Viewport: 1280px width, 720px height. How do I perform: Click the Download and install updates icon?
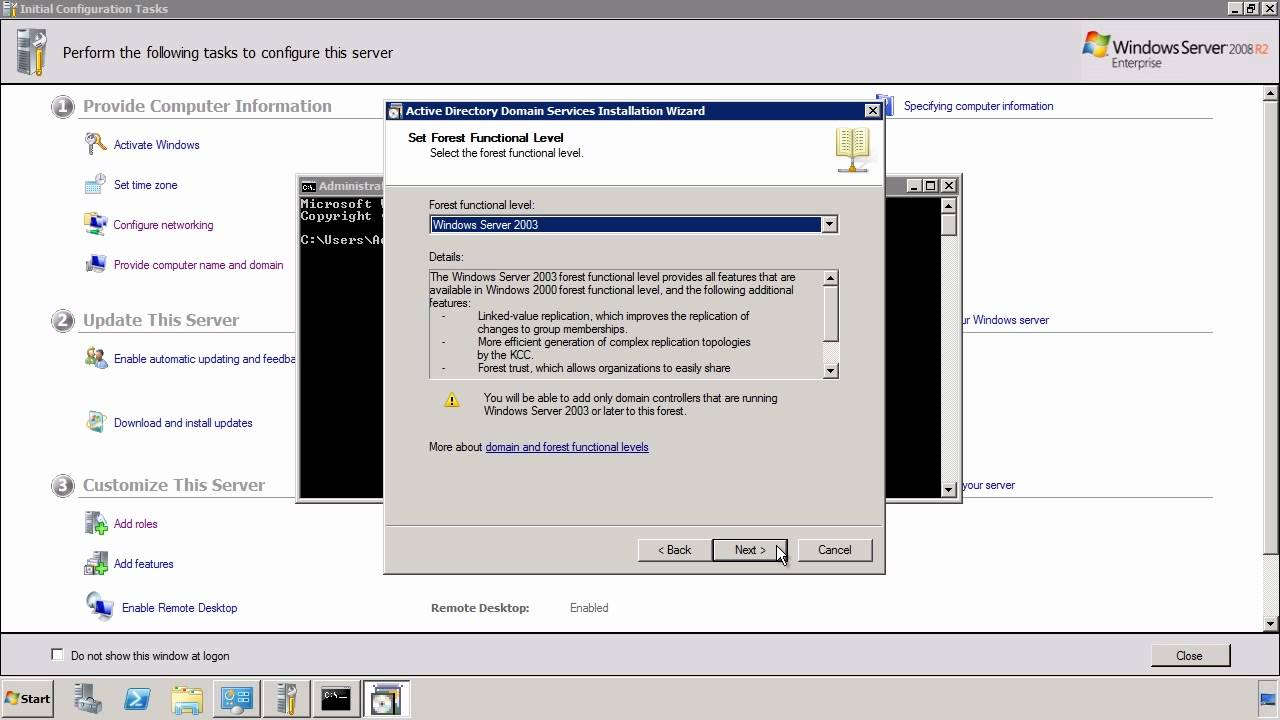(96, 422)
